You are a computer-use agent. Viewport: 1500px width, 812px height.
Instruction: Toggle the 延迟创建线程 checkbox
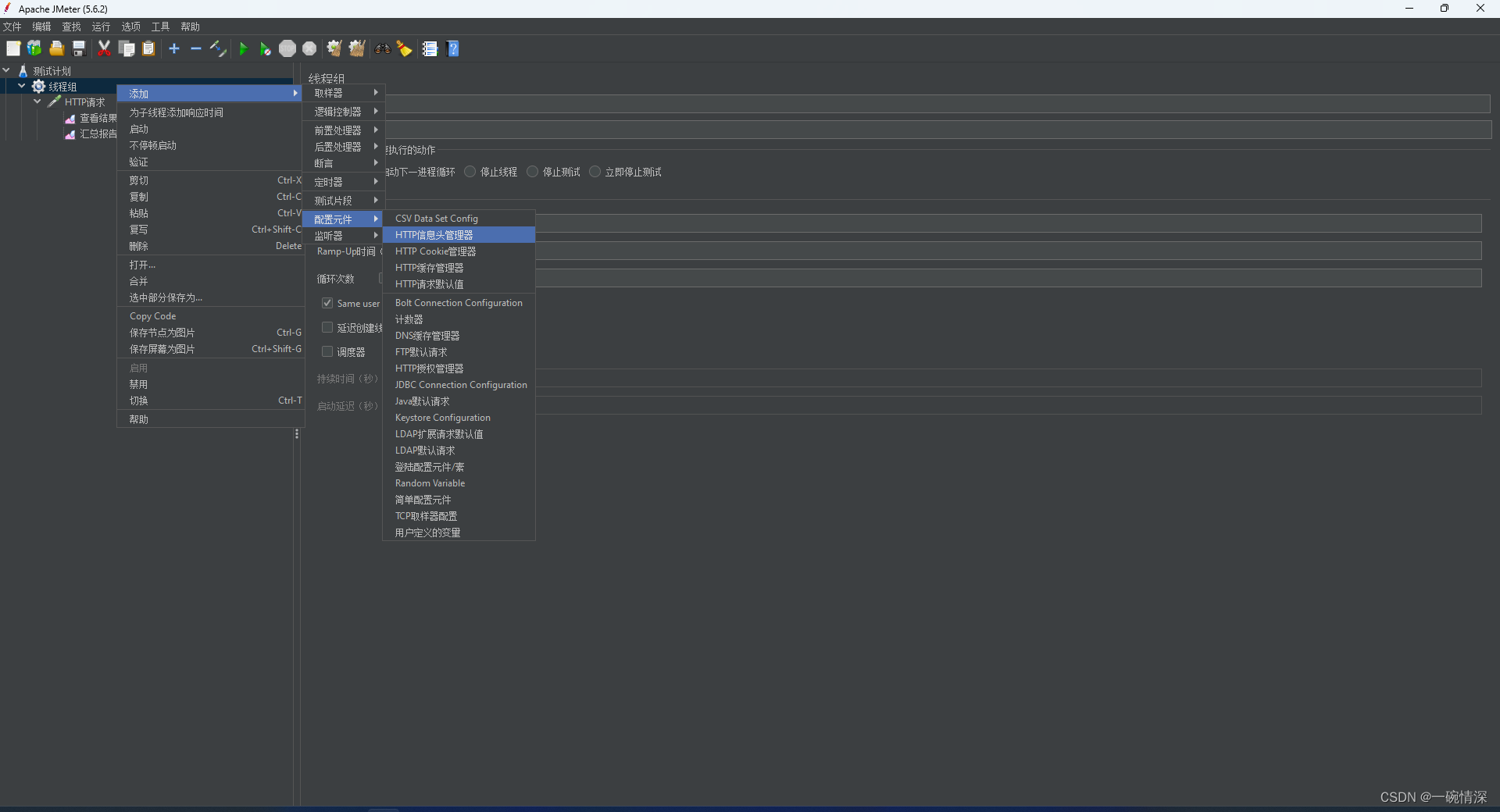[327, 327]
